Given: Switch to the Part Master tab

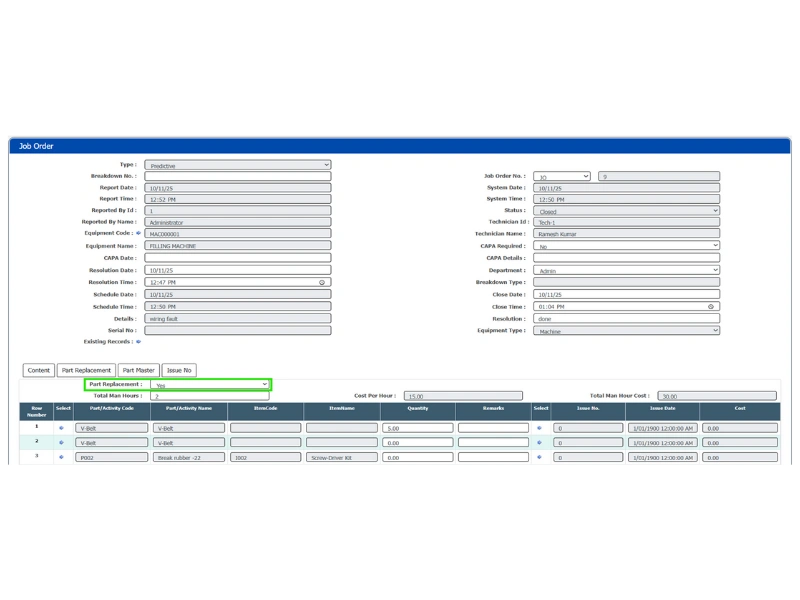Looking at the screenshot, I should pos(140,369).
